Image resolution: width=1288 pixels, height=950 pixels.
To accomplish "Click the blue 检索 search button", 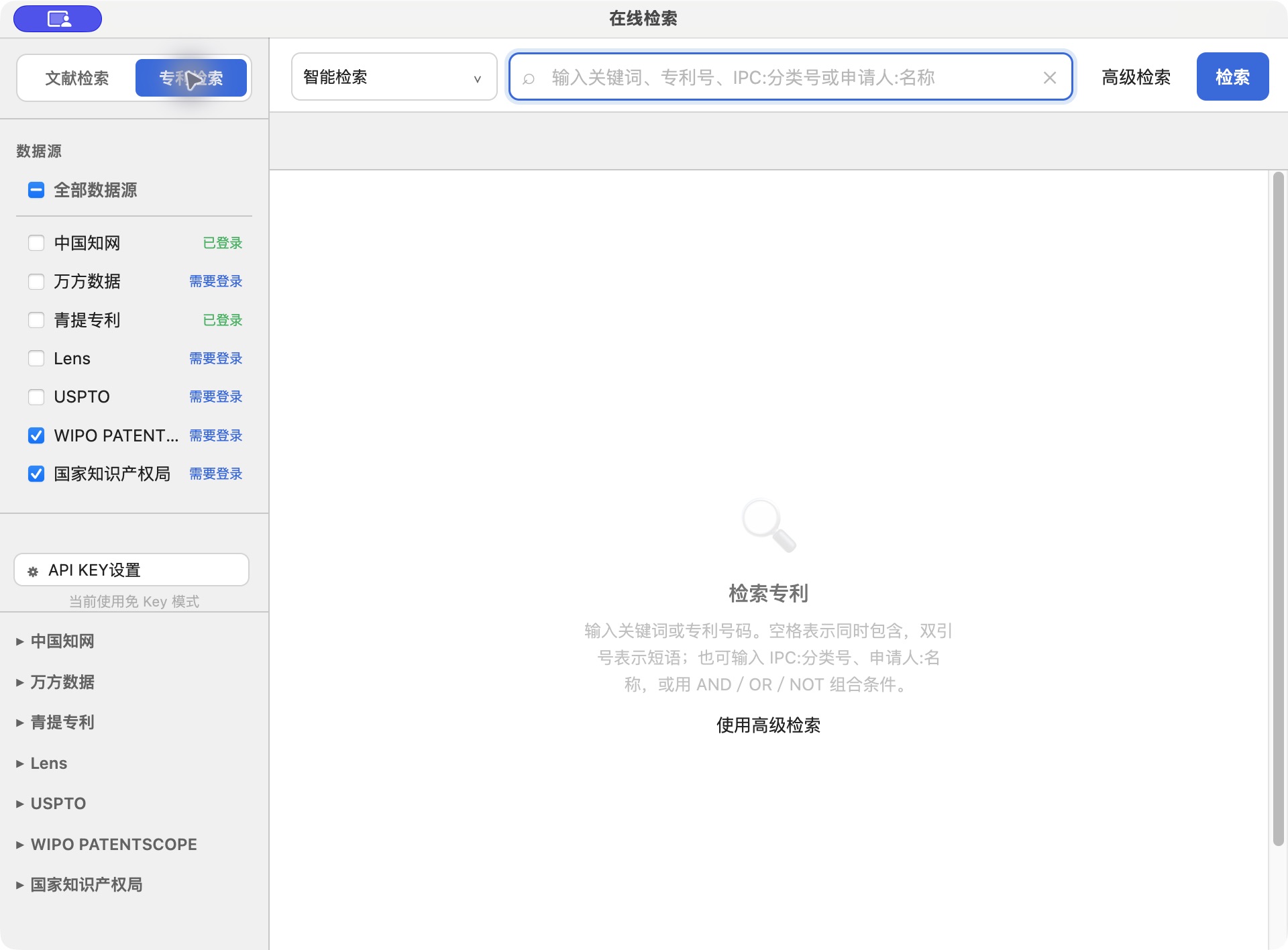I will tap(1232, 77).
